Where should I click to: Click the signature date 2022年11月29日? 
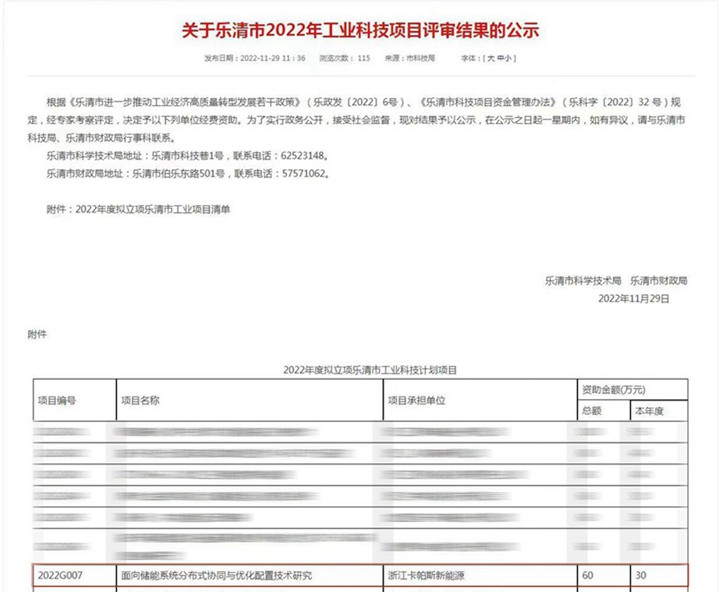tap(633, 298)
